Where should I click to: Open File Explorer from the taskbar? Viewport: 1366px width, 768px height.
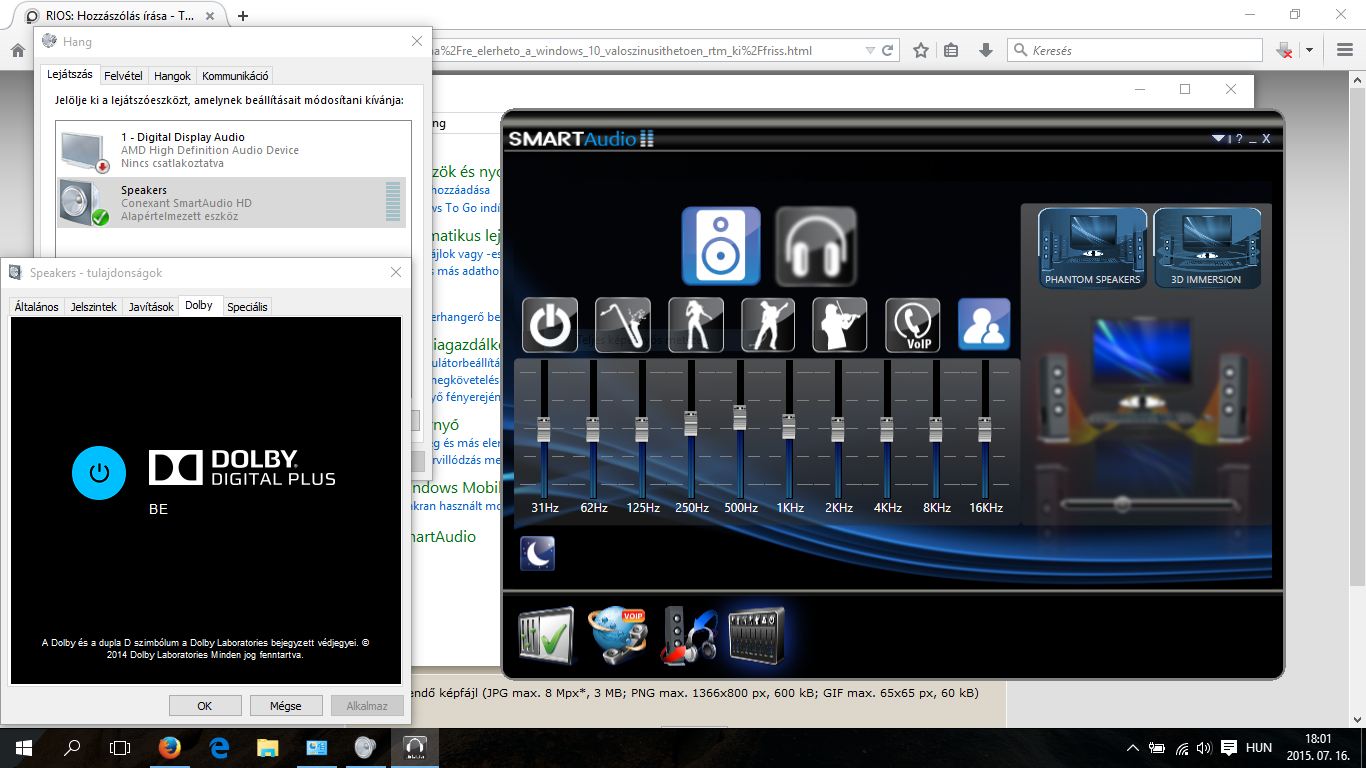(x=267, y=748)
